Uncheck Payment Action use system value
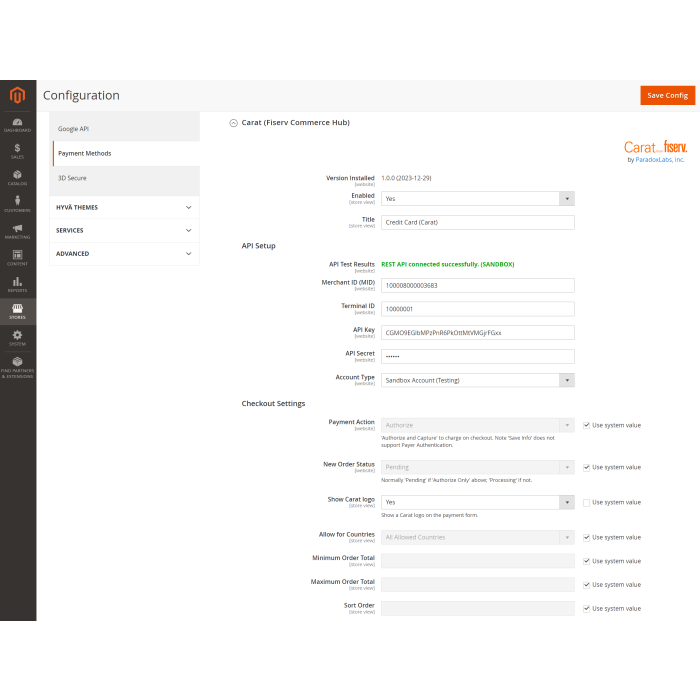This screenshot has width=700, height=700. 586,425
